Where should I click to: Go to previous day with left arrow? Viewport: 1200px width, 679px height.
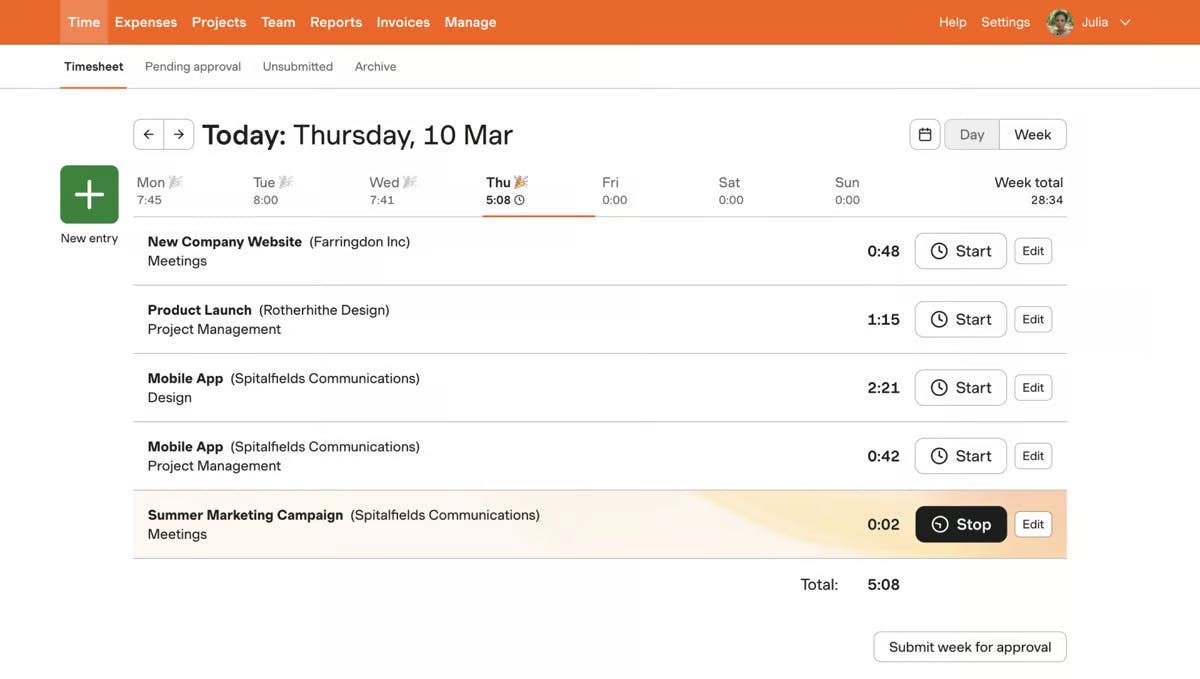coord(148,134)
